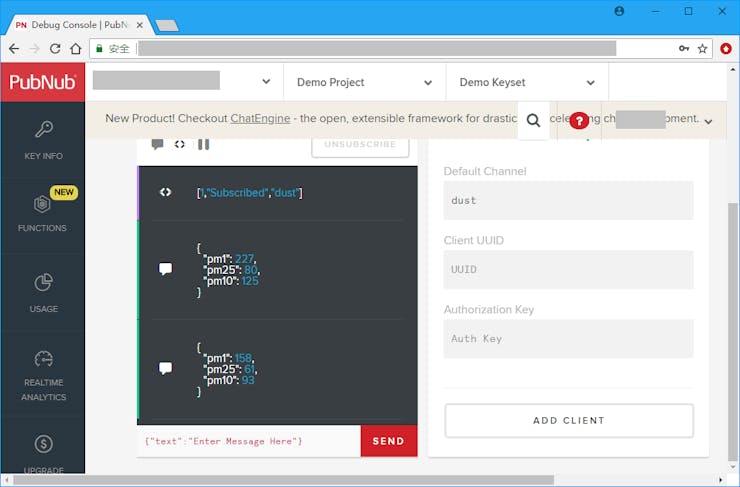Click the ADD CLIENT button
Screen dimensions: 740x487
569,420
